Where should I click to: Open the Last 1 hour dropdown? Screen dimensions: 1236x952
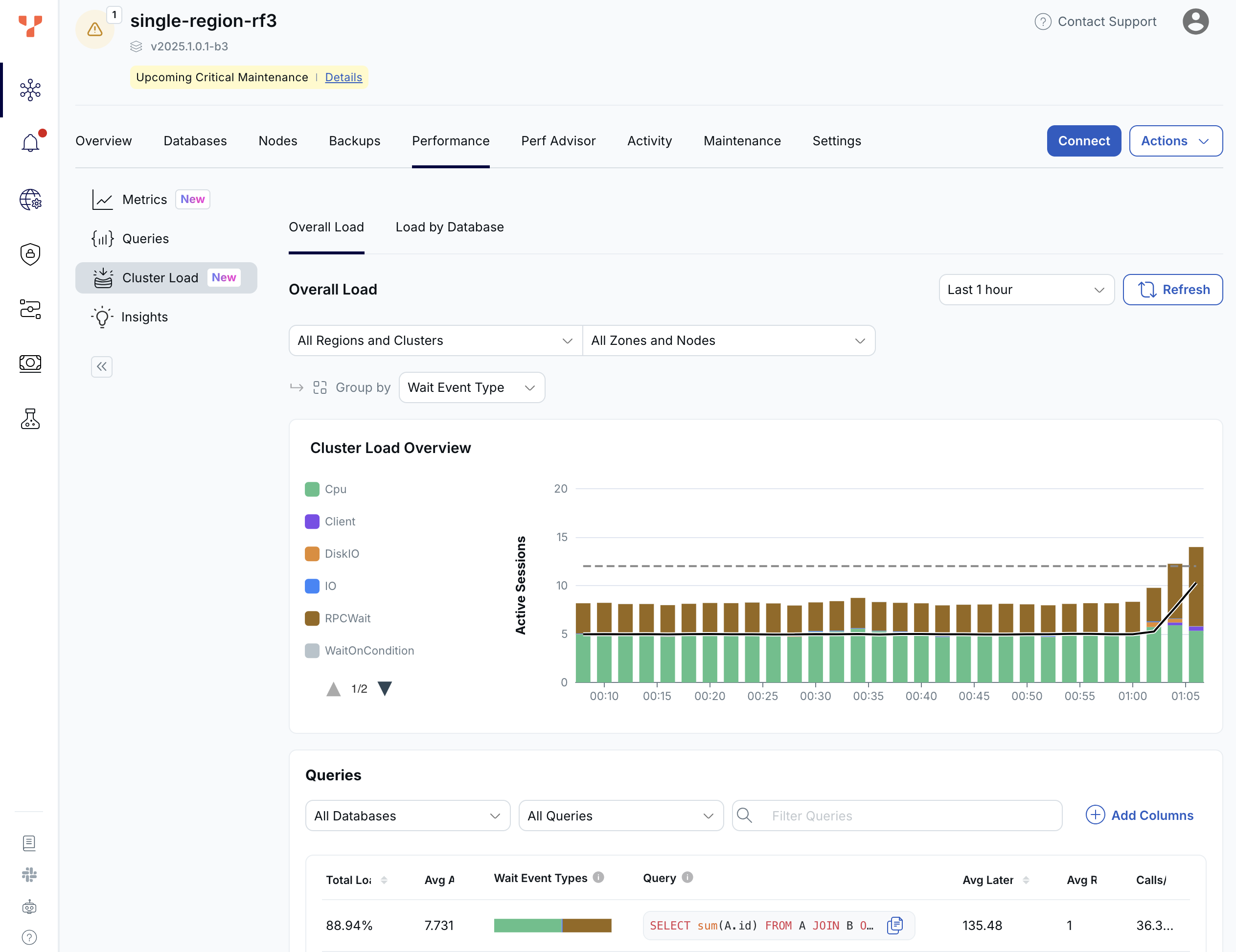click(x=1026, y=290)
